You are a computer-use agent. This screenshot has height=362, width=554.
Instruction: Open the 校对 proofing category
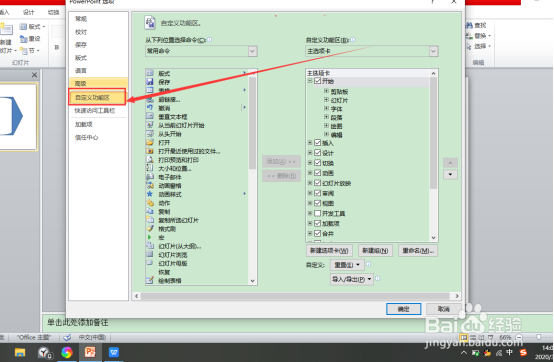[x=81, y=32]
